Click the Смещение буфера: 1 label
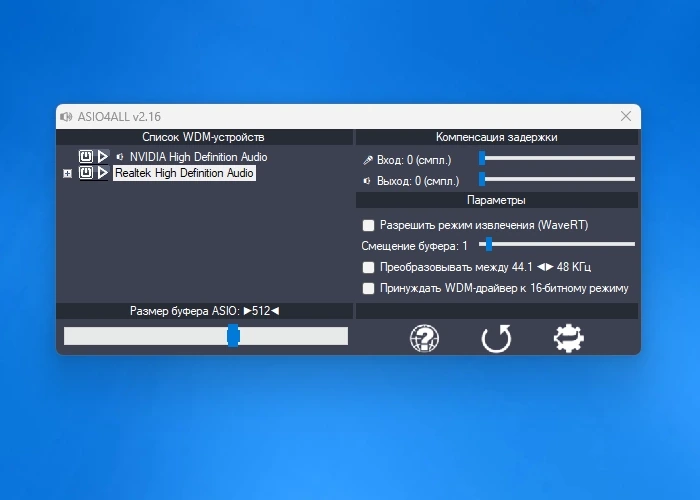700x500 pixels. tap(414, 246)
